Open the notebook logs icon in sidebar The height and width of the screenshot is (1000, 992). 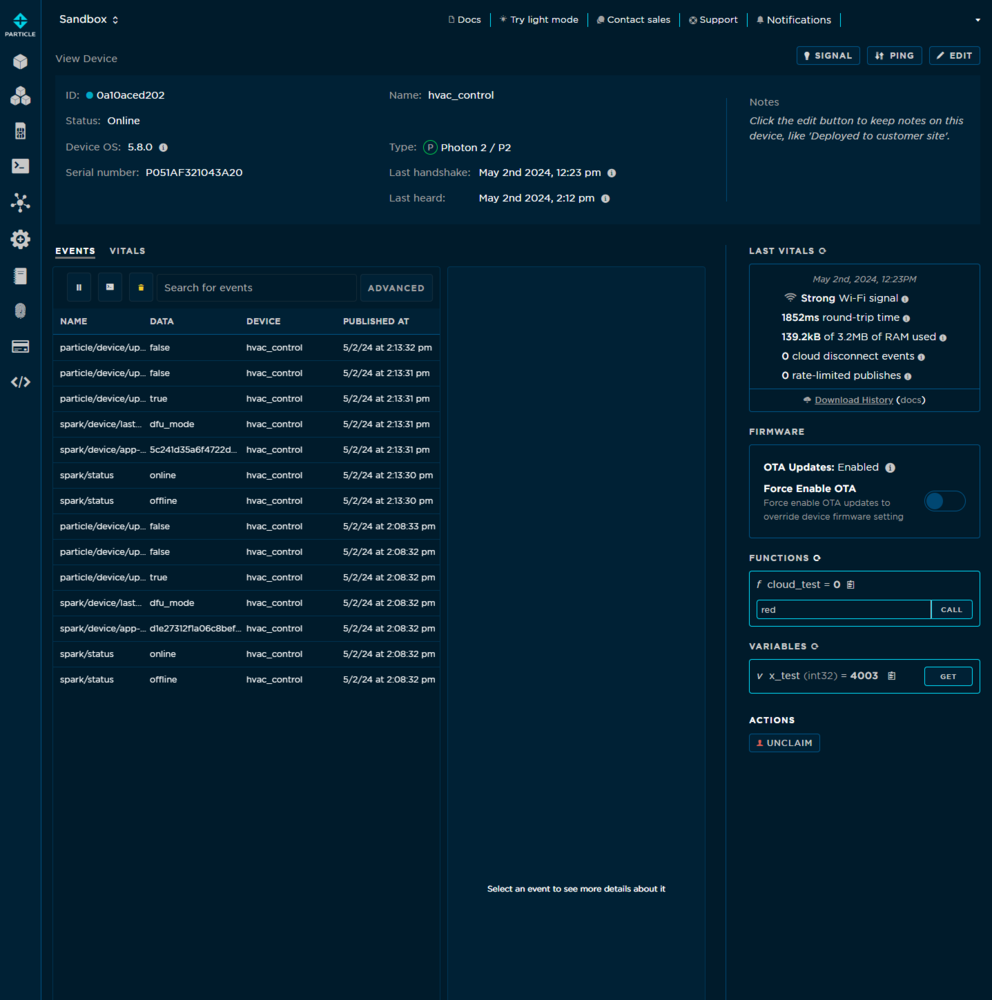tap(20, 276)
